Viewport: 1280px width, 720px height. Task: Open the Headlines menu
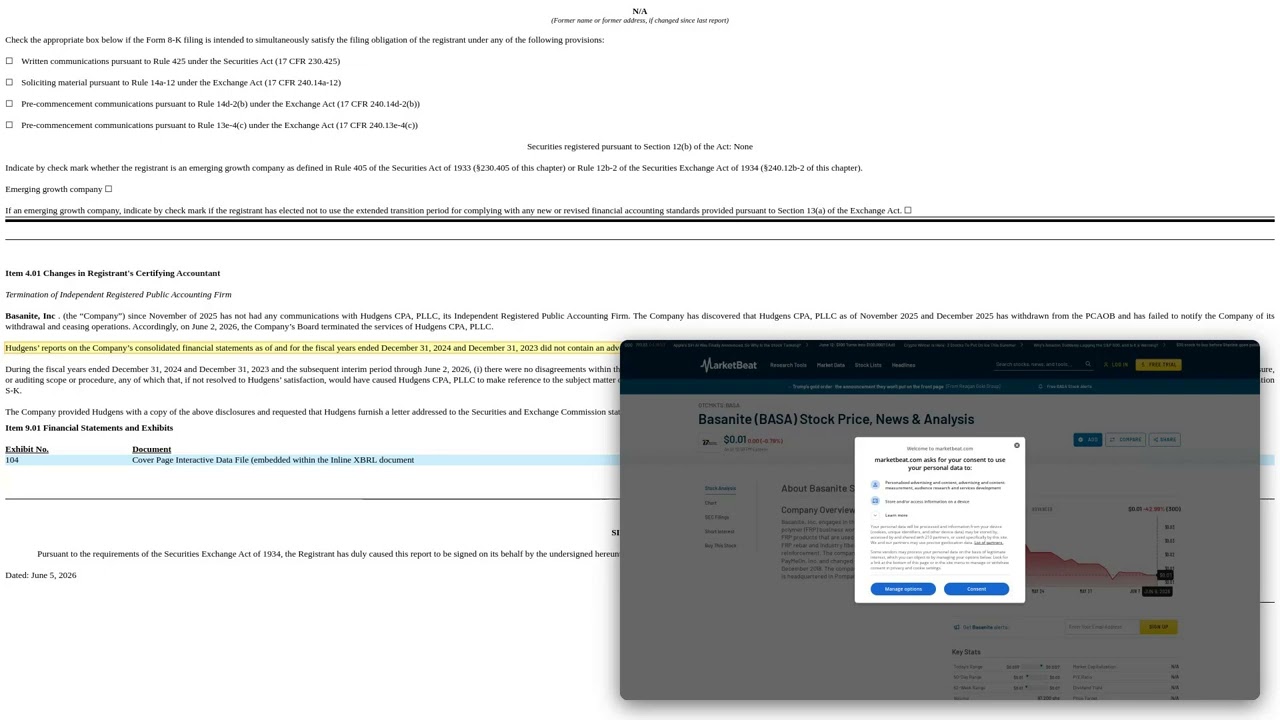[903, 365]
